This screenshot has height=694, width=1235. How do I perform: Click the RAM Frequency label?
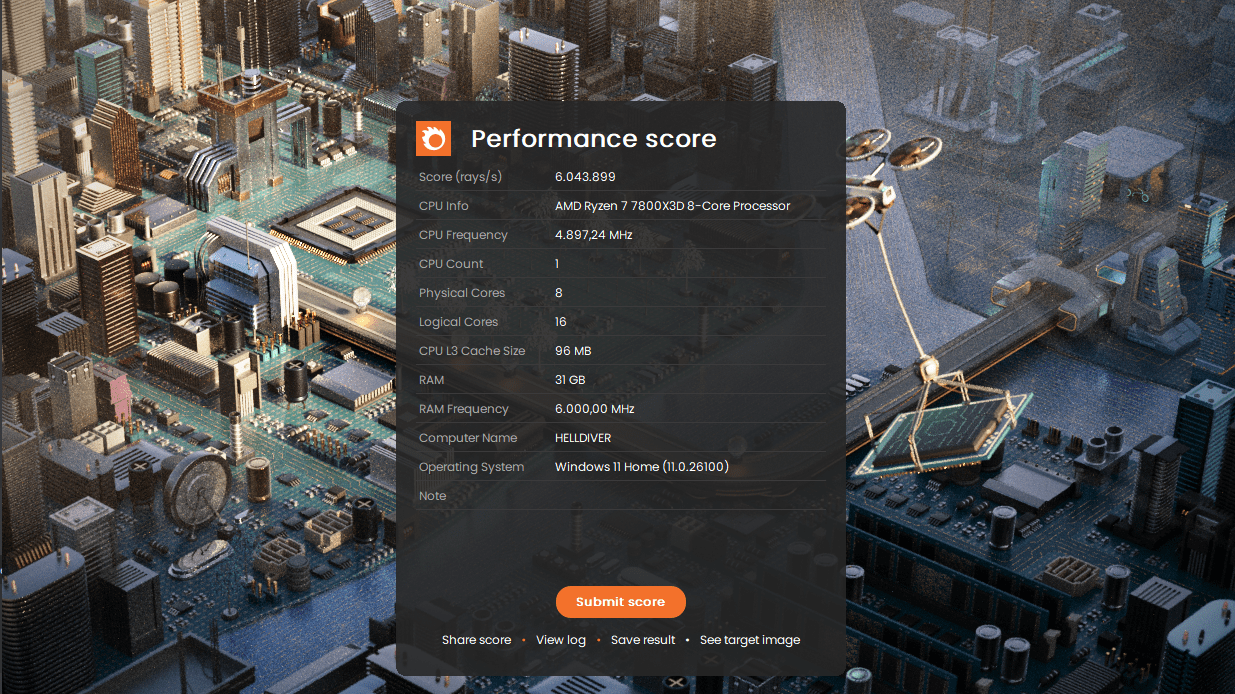click(464, 409)
